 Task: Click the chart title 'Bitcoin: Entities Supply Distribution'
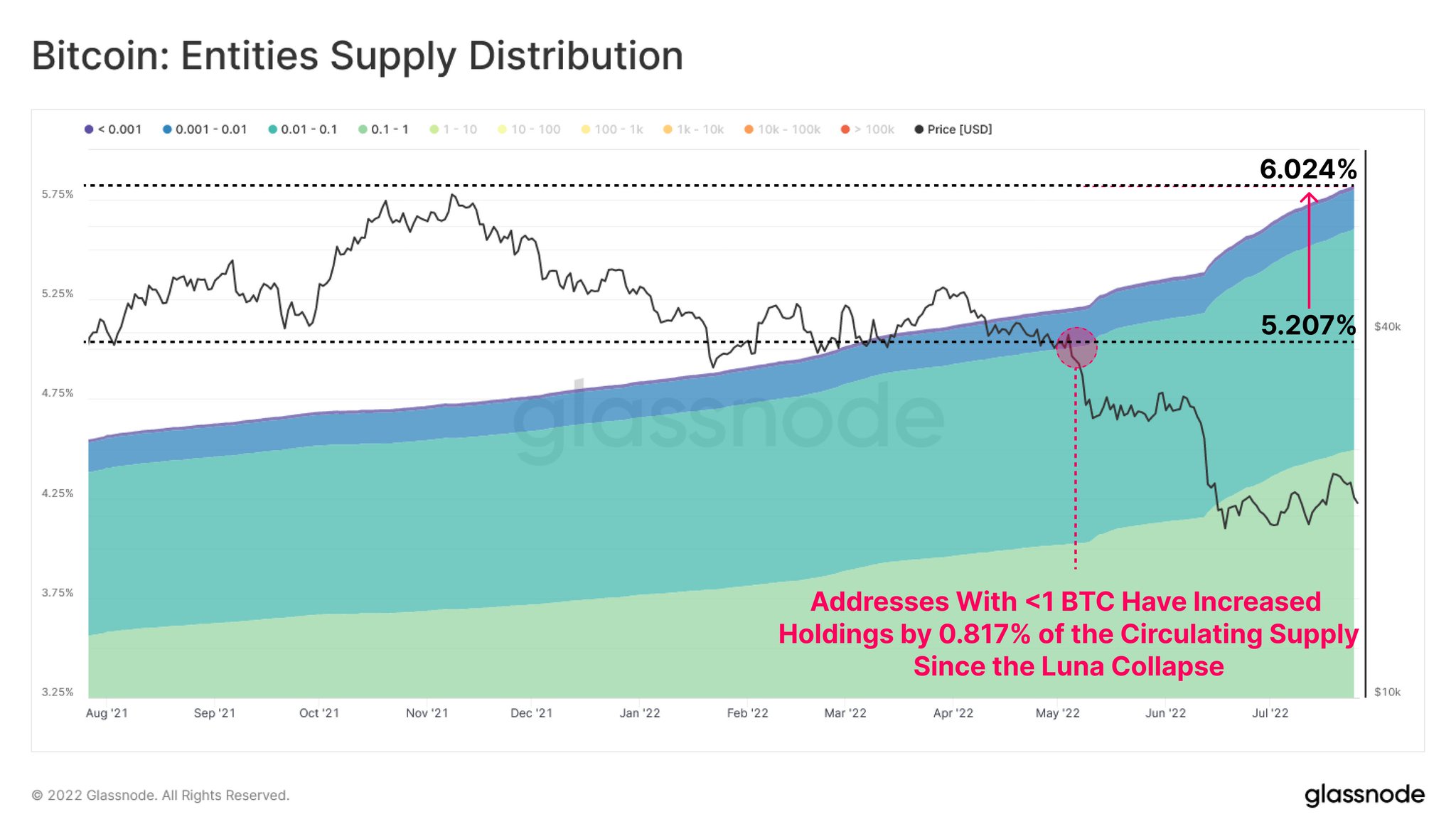tap(358, 56)
